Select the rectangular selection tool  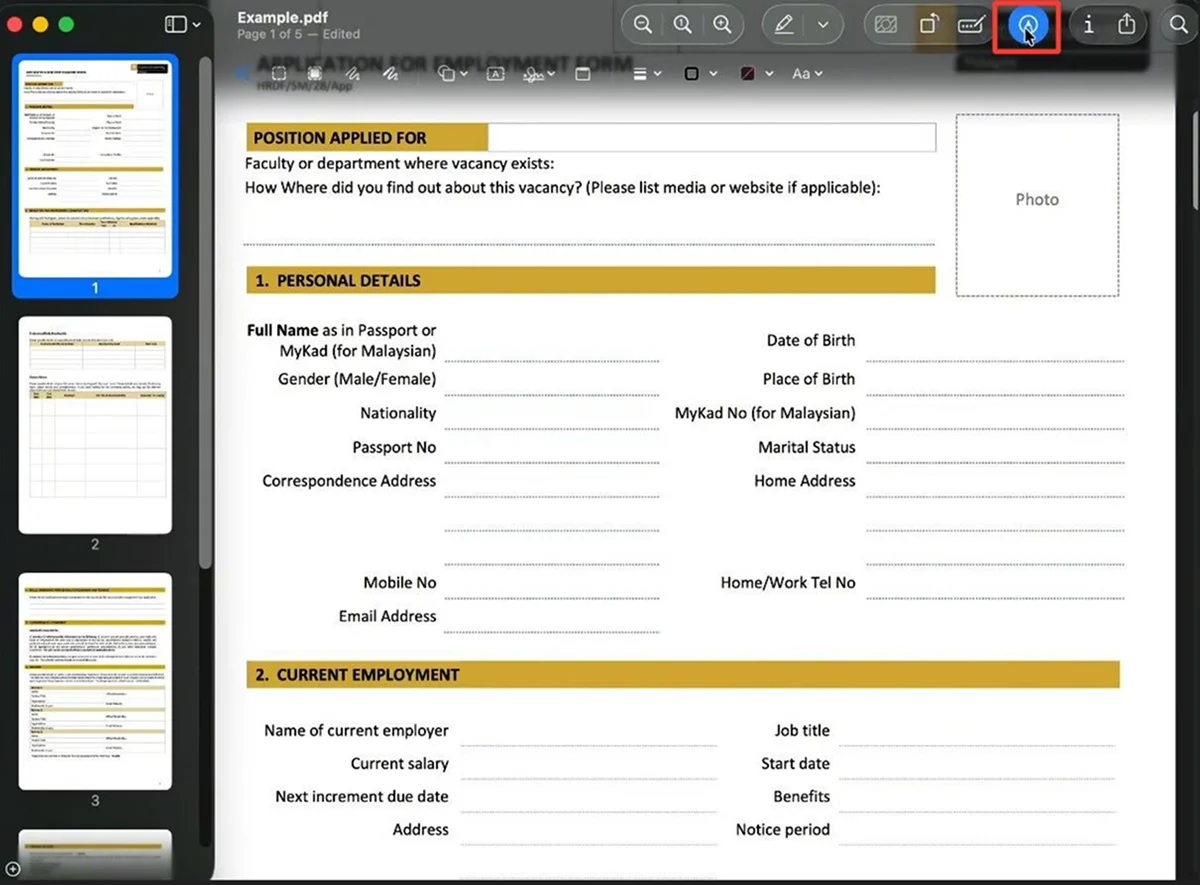[279, 73]
